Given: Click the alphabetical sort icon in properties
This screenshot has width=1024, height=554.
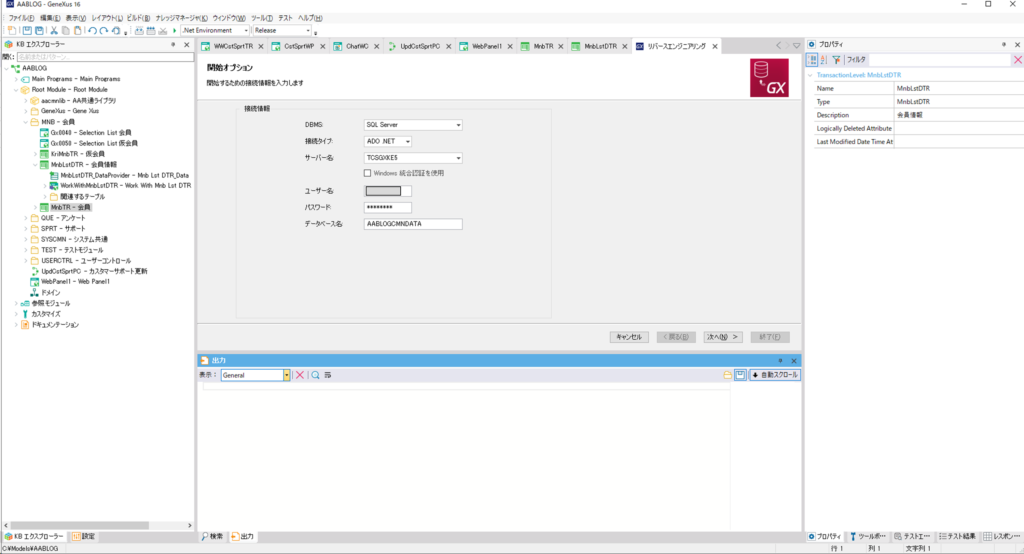Looking at the screenshot, I should pos(824,59).
